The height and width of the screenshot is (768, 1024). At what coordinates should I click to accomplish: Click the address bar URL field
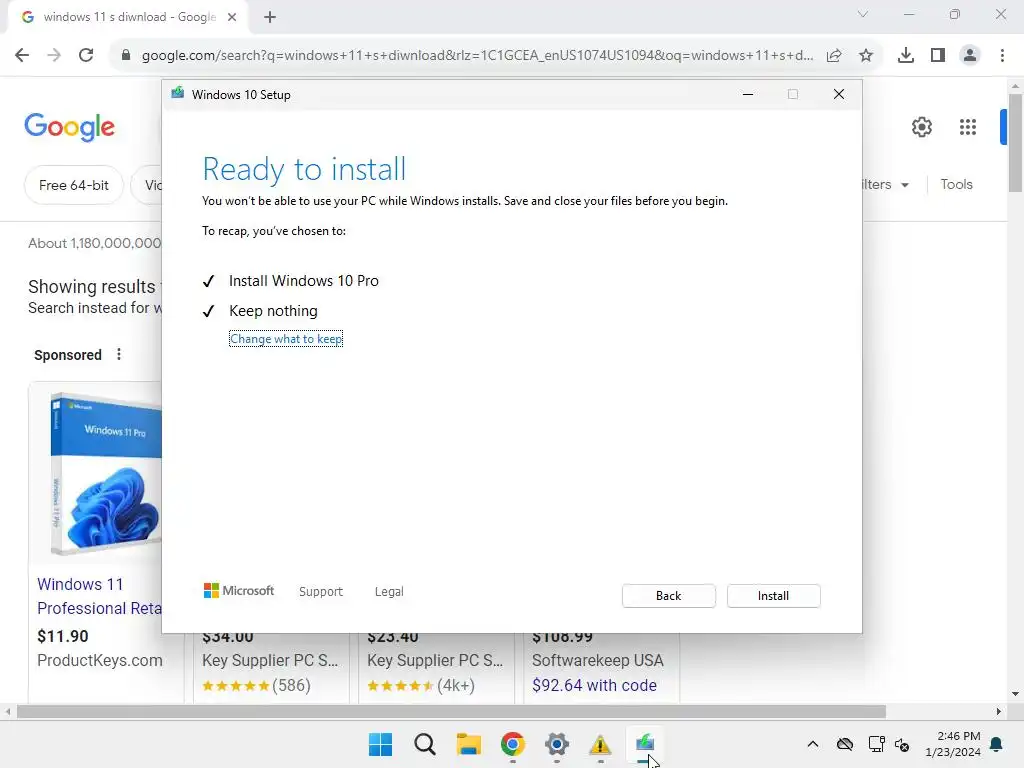click(477, 56)
